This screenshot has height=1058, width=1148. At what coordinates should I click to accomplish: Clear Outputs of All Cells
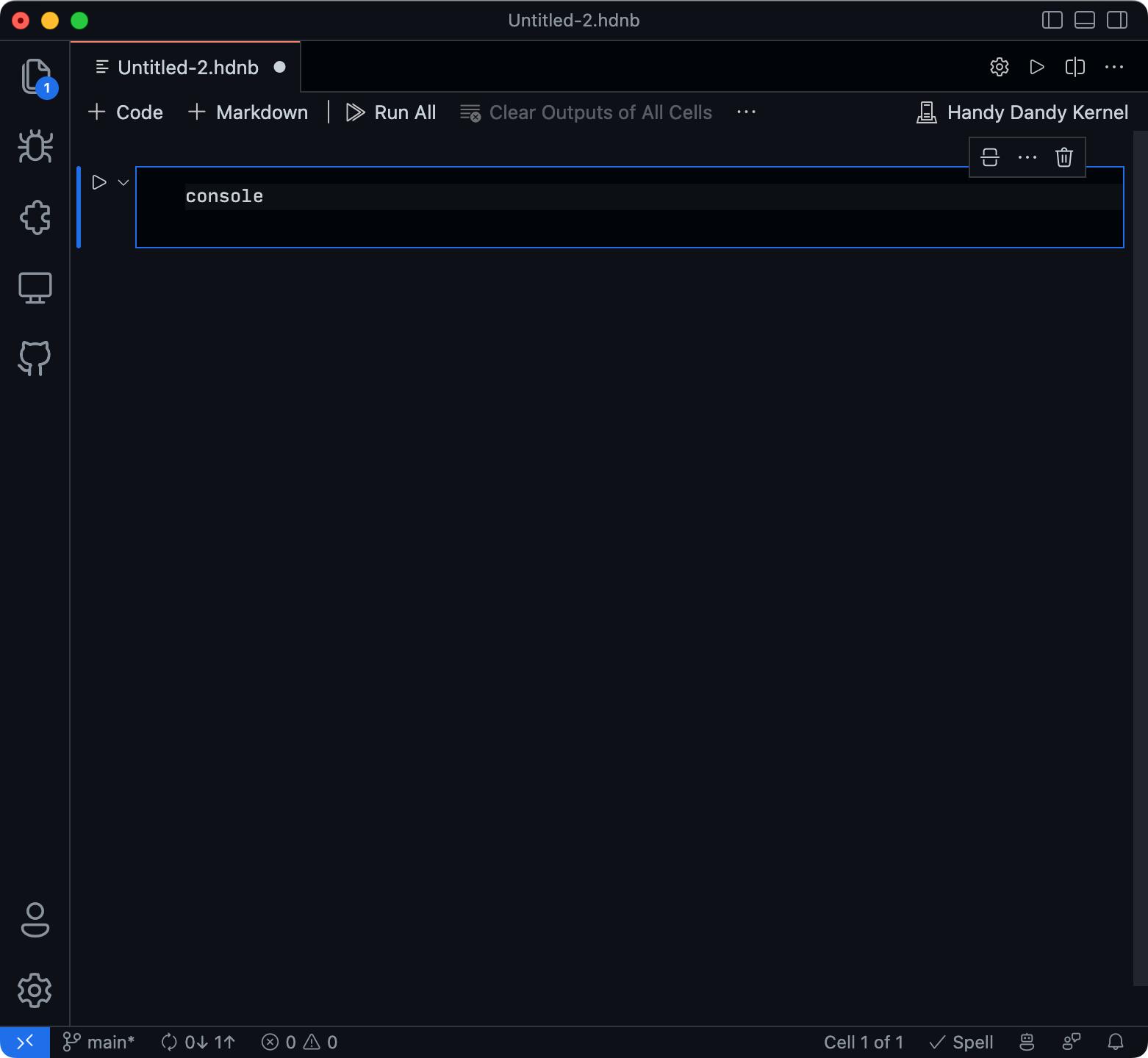[586, 112]
